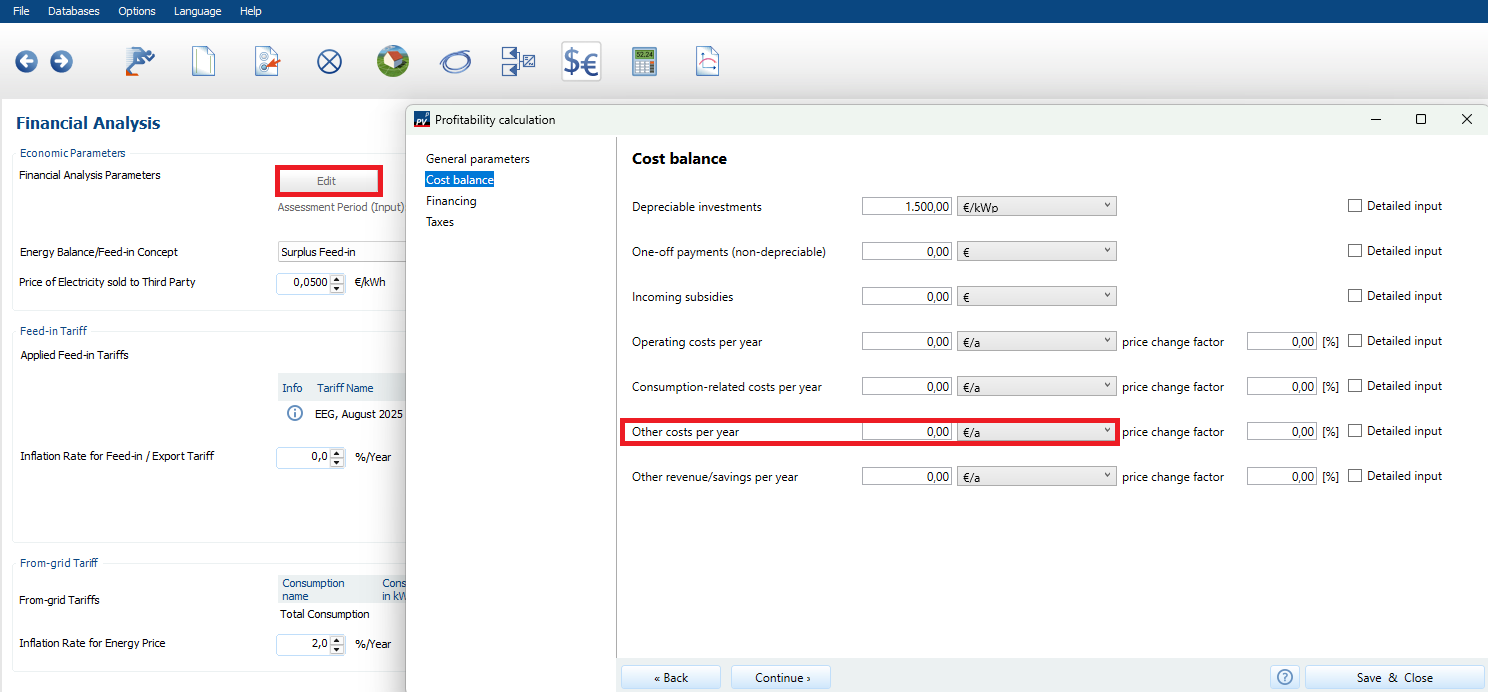Expand the One-off payments unit dropdown
Screen dimensions: 1488x692
1036,251
